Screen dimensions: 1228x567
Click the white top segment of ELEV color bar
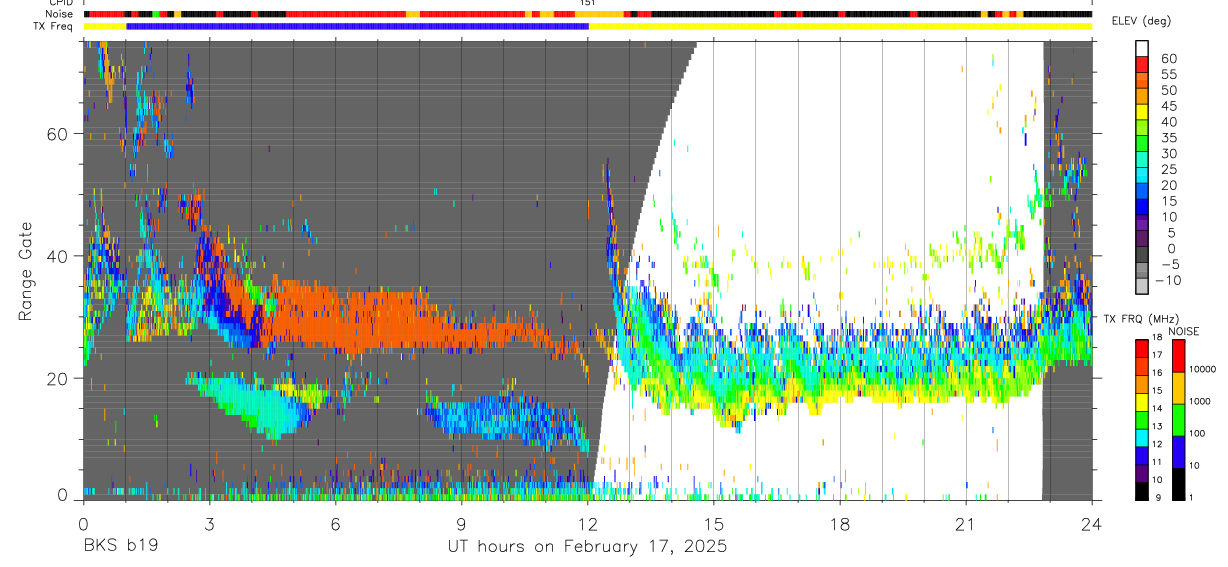pyautogui.click(x=1143, y=49)
